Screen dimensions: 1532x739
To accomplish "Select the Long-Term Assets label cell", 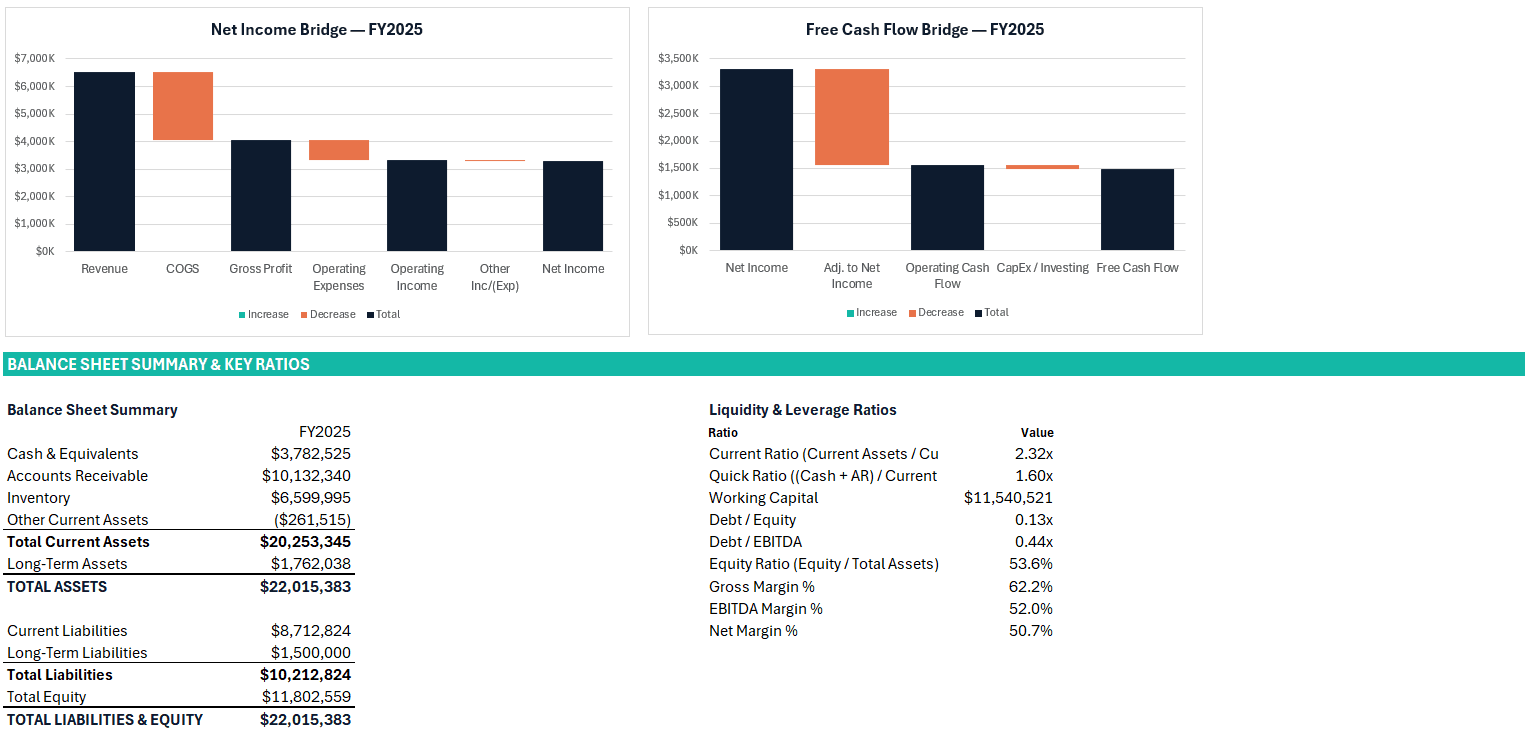I will click(67, 564).
